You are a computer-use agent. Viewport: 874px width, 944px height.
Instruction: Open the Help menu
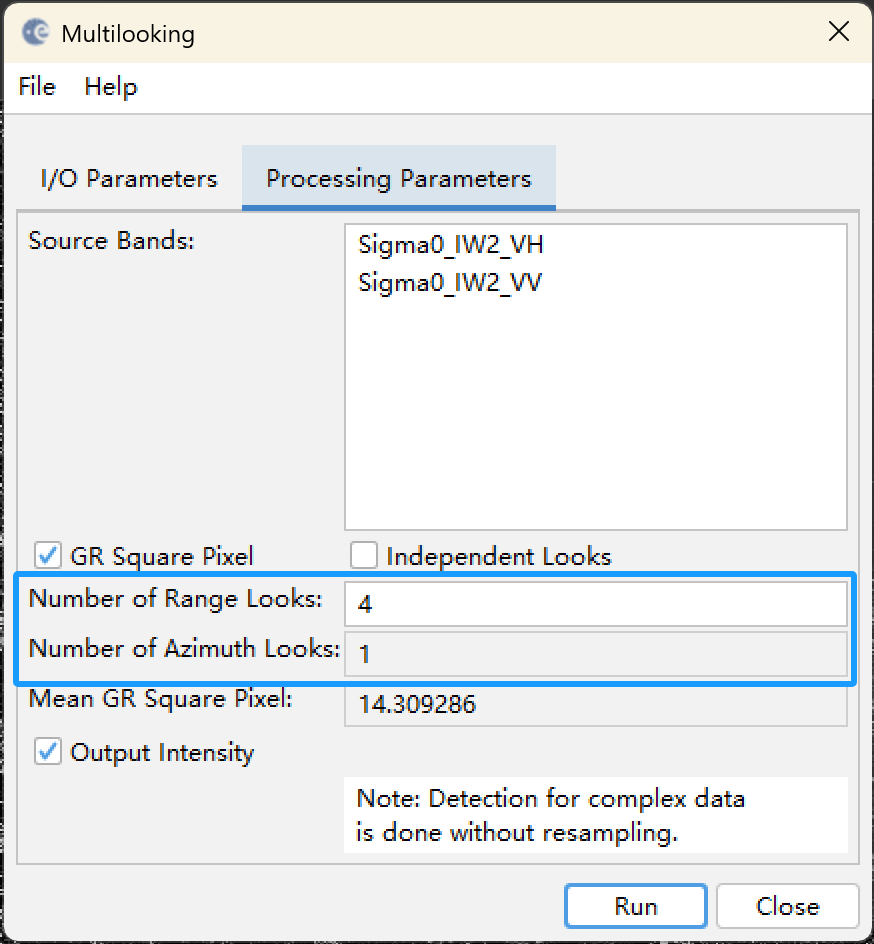[x=111, y=87]
